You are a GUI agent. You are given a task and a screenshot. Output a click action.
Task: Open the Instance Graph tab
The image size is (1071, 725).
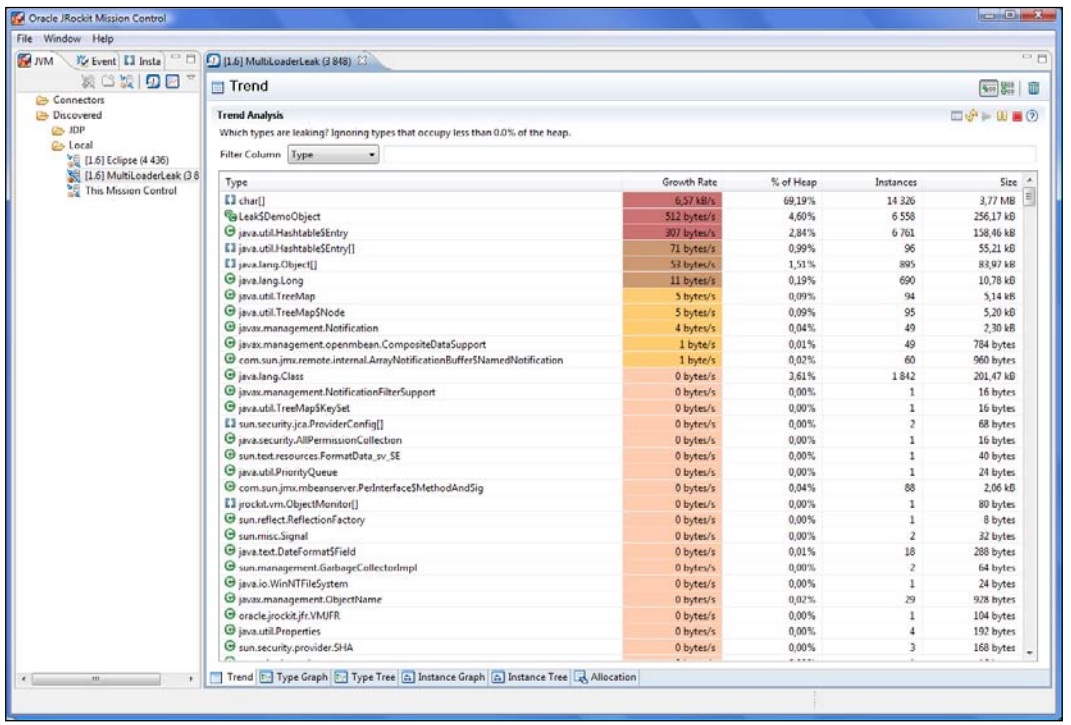click(443, 677)
